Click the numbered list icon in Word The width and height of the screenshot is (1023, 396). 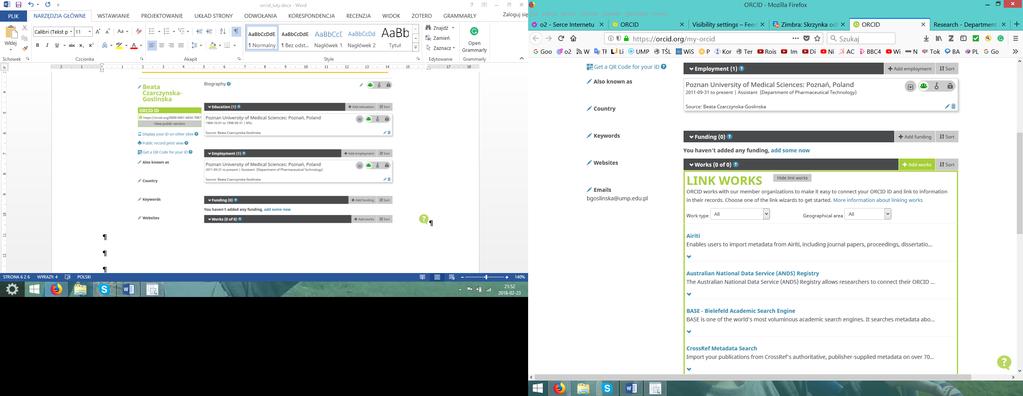point(167,31)
